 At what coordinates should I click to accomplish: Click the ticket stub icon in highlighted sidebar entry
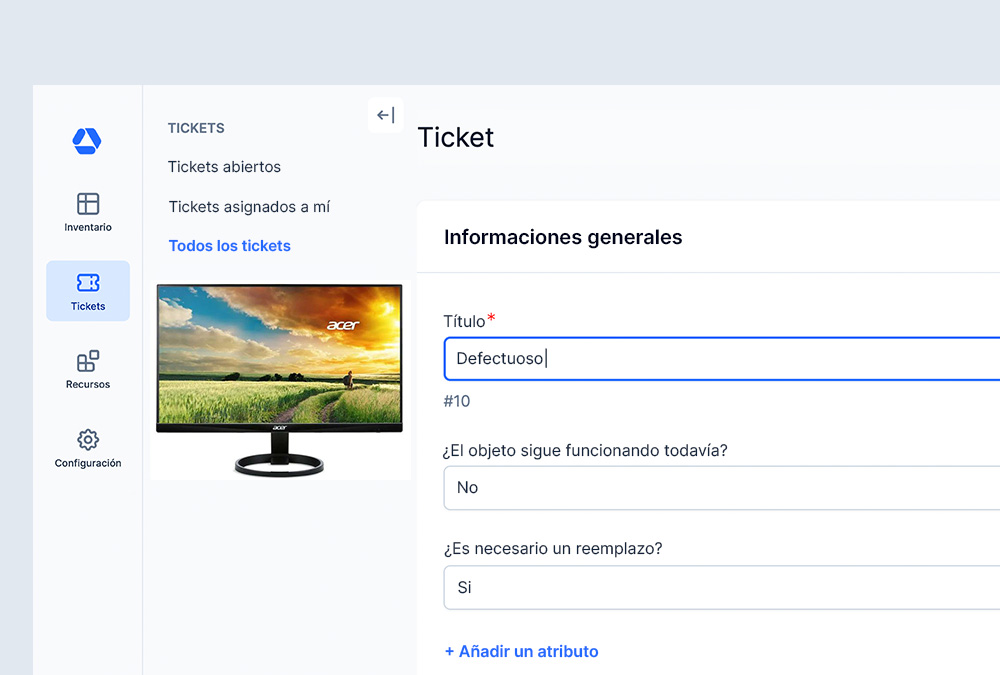coord(87,282)
